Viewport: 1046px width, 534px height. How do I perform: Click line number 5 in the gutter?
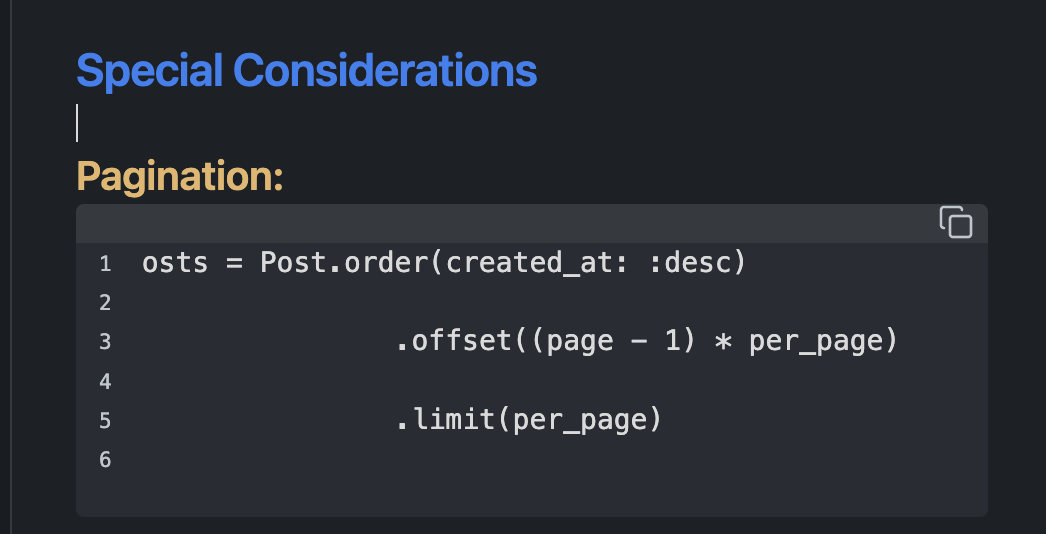105,420
